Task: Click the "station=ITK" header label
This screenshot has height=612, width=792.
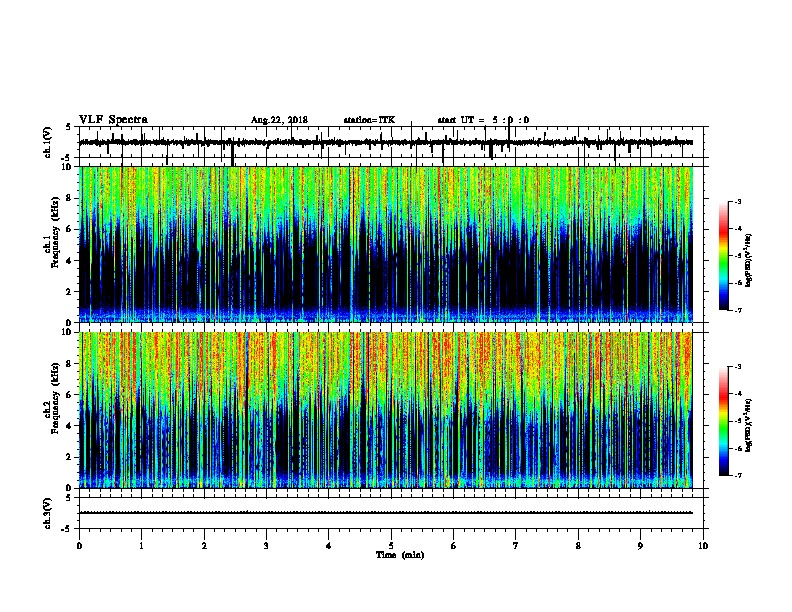Action: [x=369, y=120]
